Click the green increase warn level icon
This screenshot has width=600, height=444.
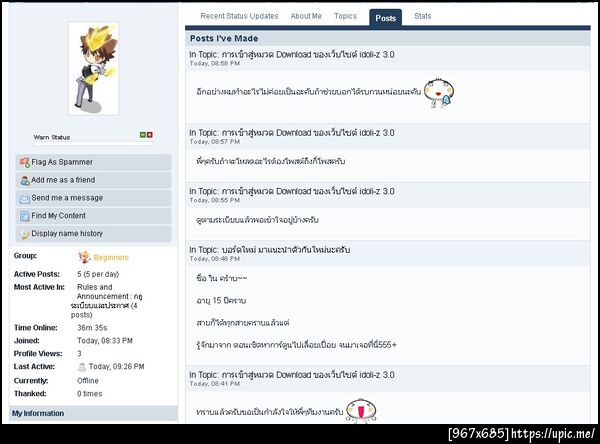[143, 135]
